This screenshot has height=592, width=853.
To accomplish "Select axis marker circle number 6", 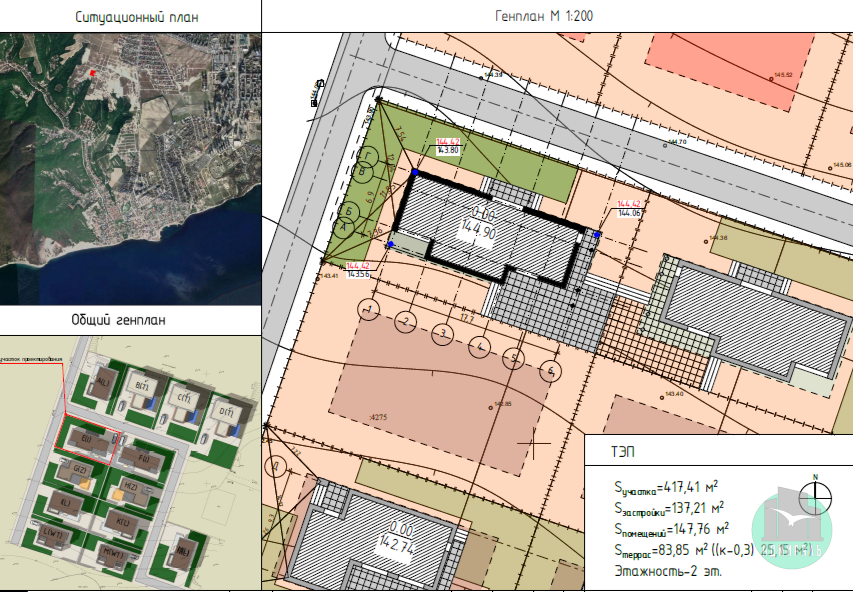I will (x=549, y=371).
